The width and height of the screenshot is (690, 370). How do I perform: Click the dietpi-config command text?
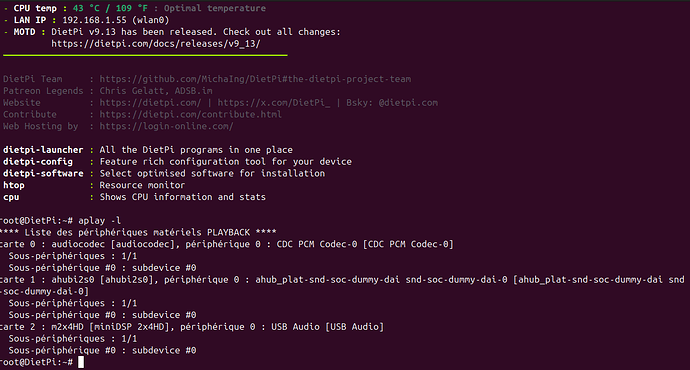click(x=38, y=162)
